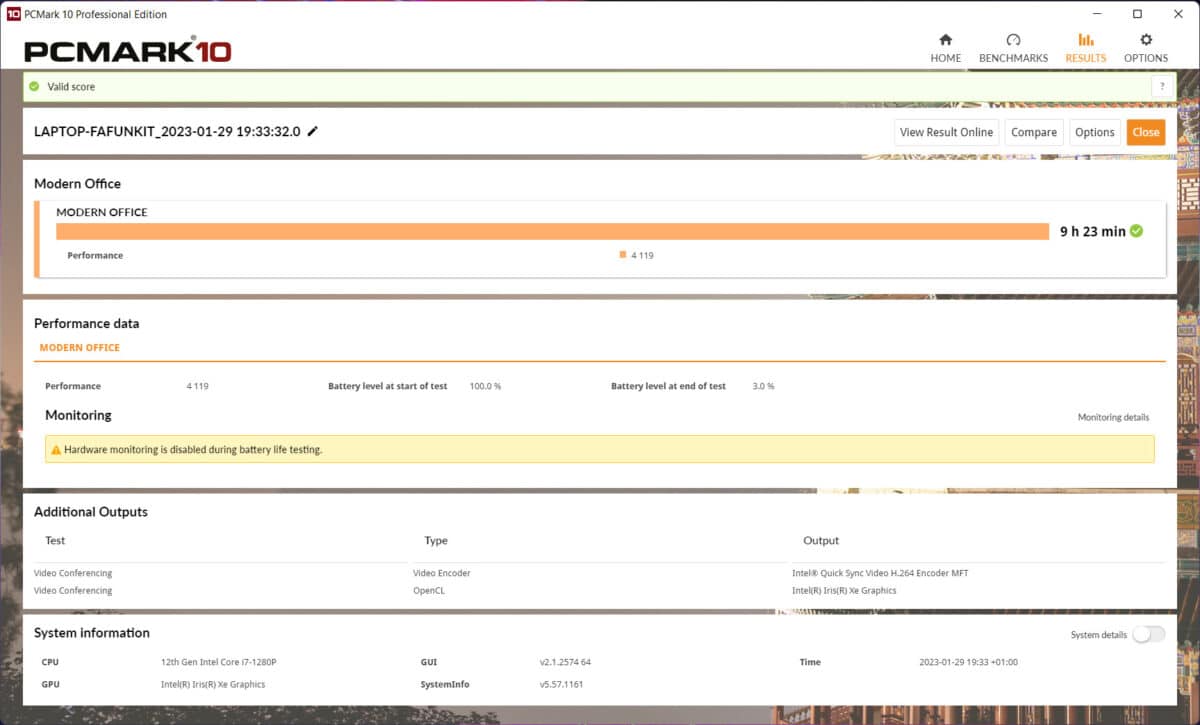Click the orange Performance legend square
This screenshot has height=725, width=1200.
[x=623, y=254]
